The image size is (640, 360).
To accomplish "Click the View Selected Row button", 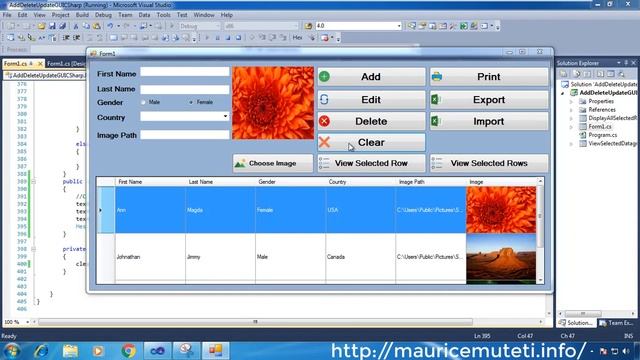I will (371, 163).
